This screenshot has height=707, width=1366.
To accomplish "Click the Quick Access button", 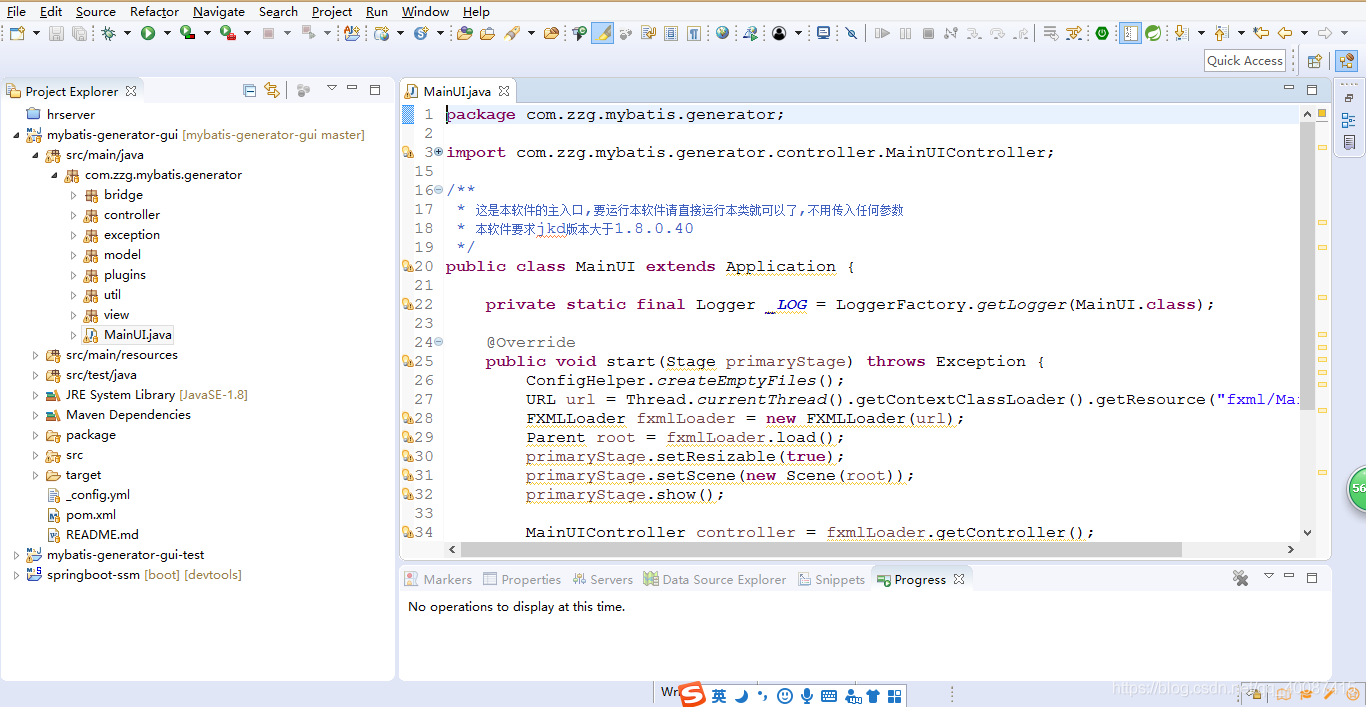I will pos(1244,60).
